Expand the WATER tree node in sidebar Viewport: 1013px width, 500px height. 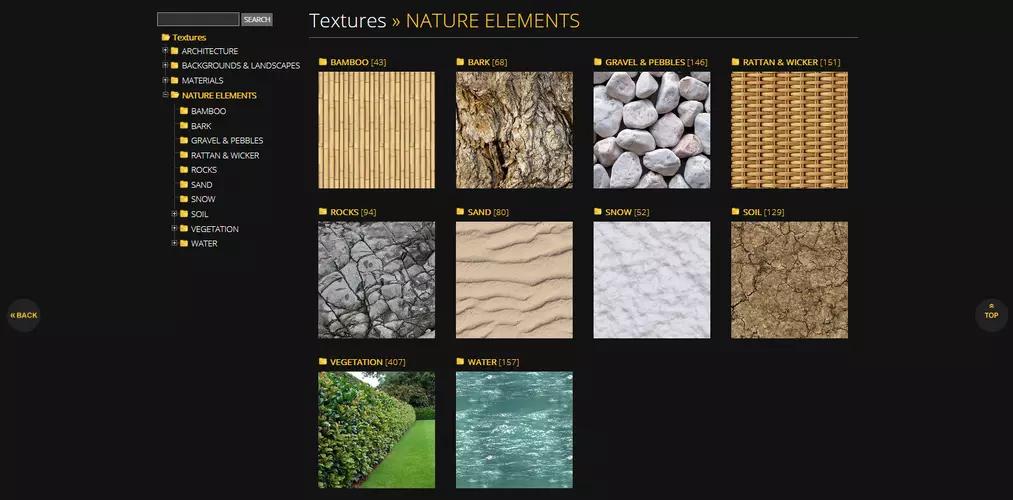click(174, 244)
